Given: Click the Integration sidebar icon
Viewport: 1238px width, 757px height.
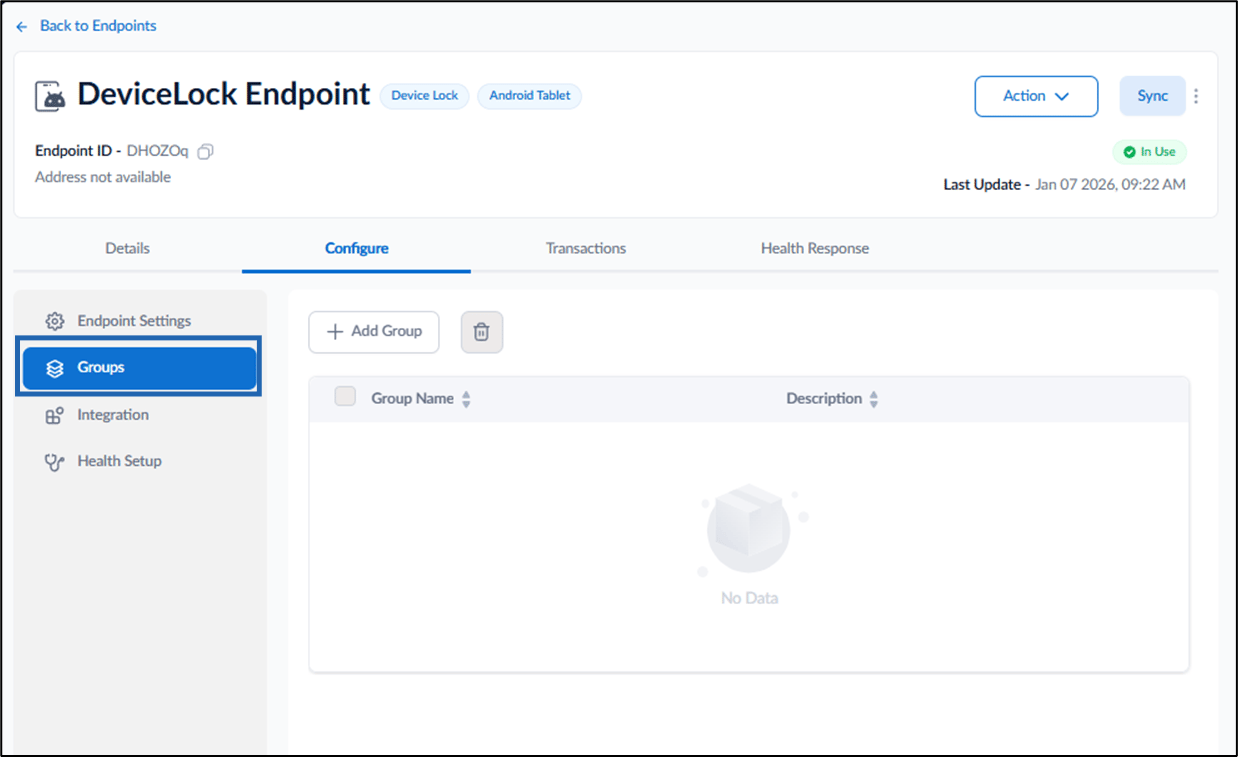Looking at the screenshot, I should [x=55, y=415].
